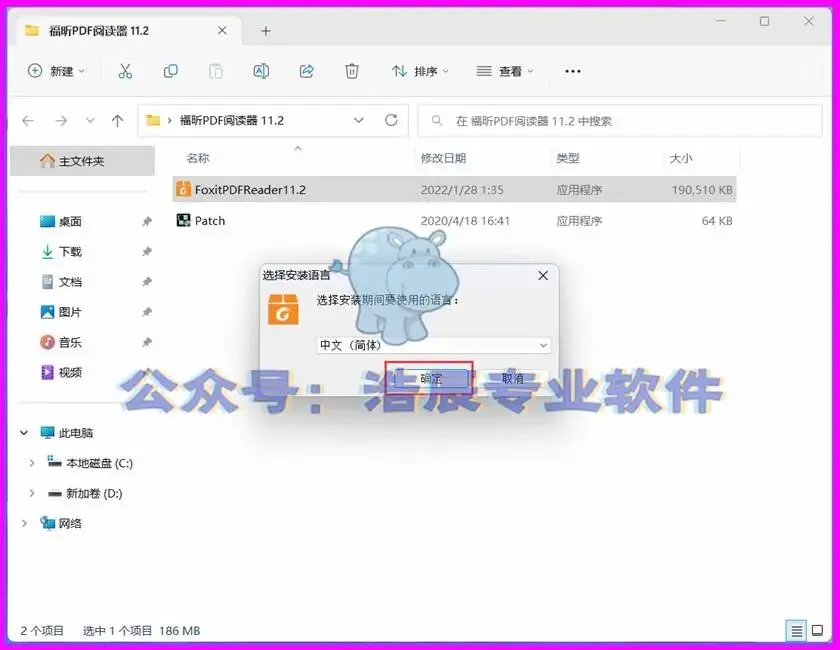Collapse the 此电脑 tree node
The width and height of the screenshot is (840, 650).
coord(24,432)
